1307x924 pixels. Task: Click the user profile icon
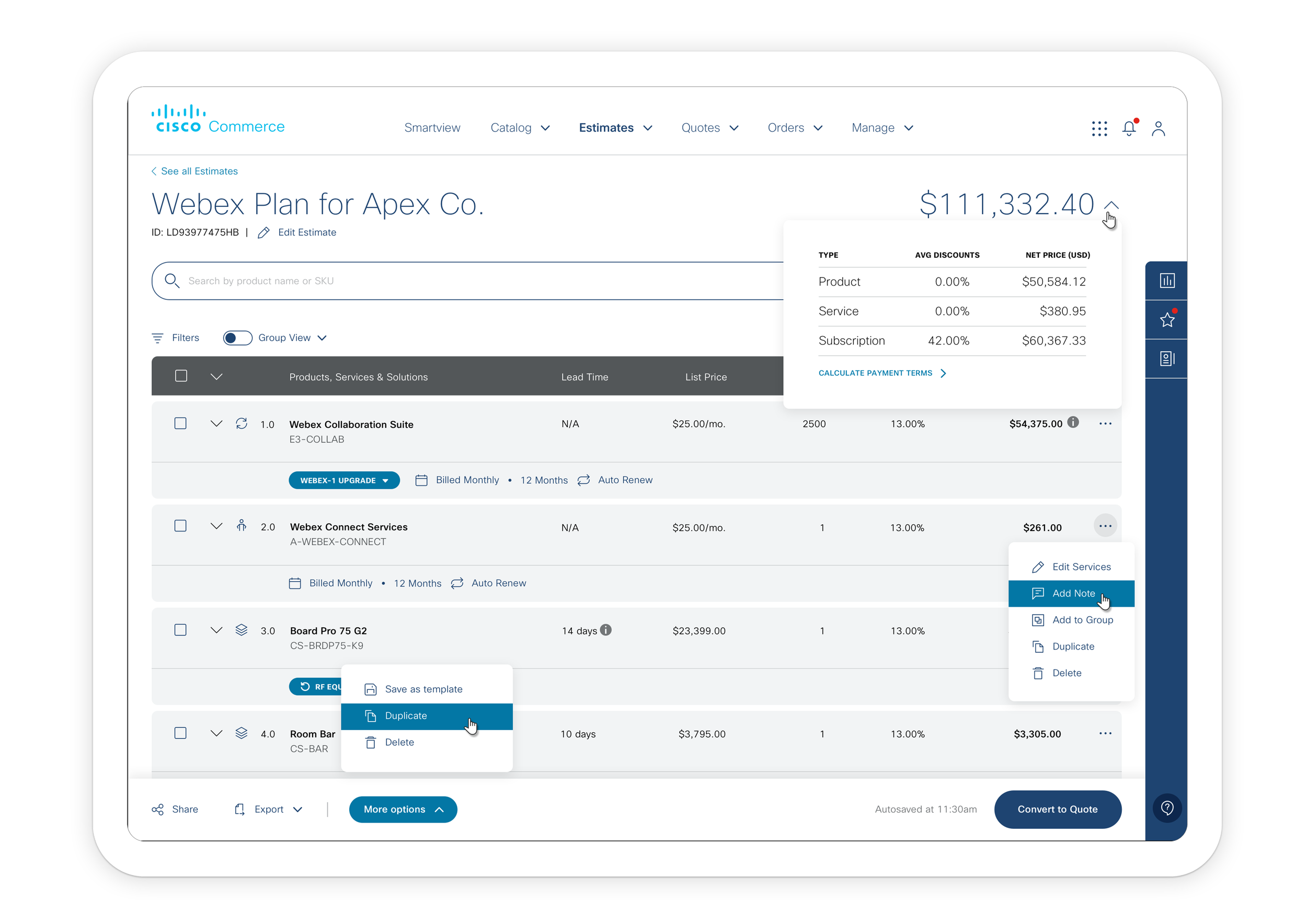tap(1158, 129)
